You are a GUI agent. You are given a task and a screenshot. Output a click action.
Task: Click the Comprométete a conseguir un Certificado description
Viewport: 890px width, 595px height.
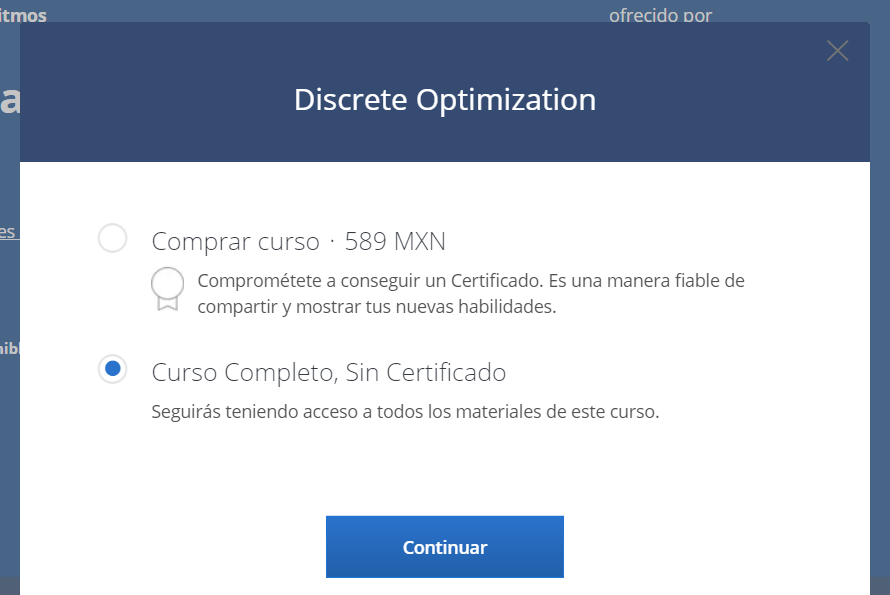coord(470,280)
